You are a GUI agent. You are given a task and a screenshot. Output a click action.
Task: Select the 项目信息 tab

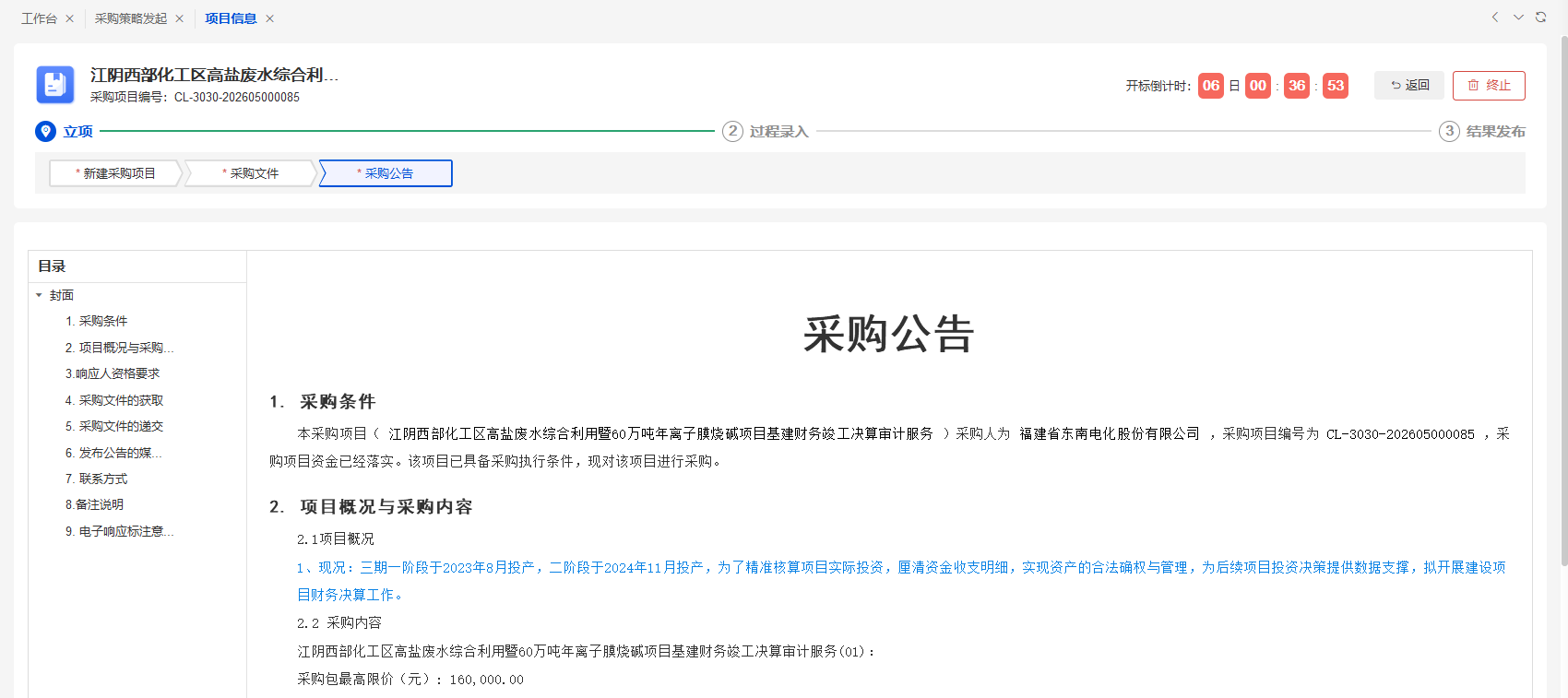coord(231,18)
